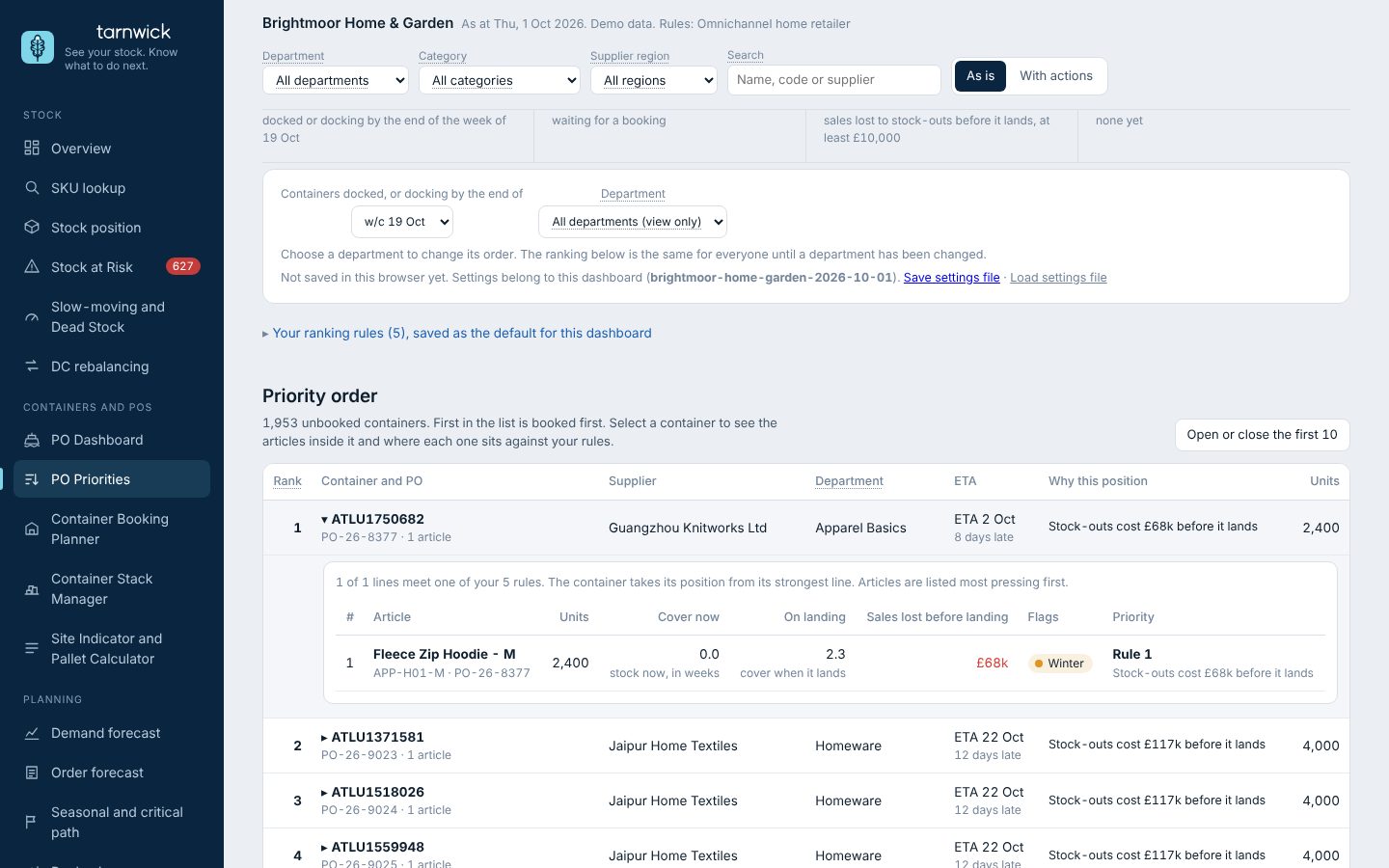Click the Department column header
Image resolution: width=1389 pixels, height=868 pixels.
click(x=849, y=481)
